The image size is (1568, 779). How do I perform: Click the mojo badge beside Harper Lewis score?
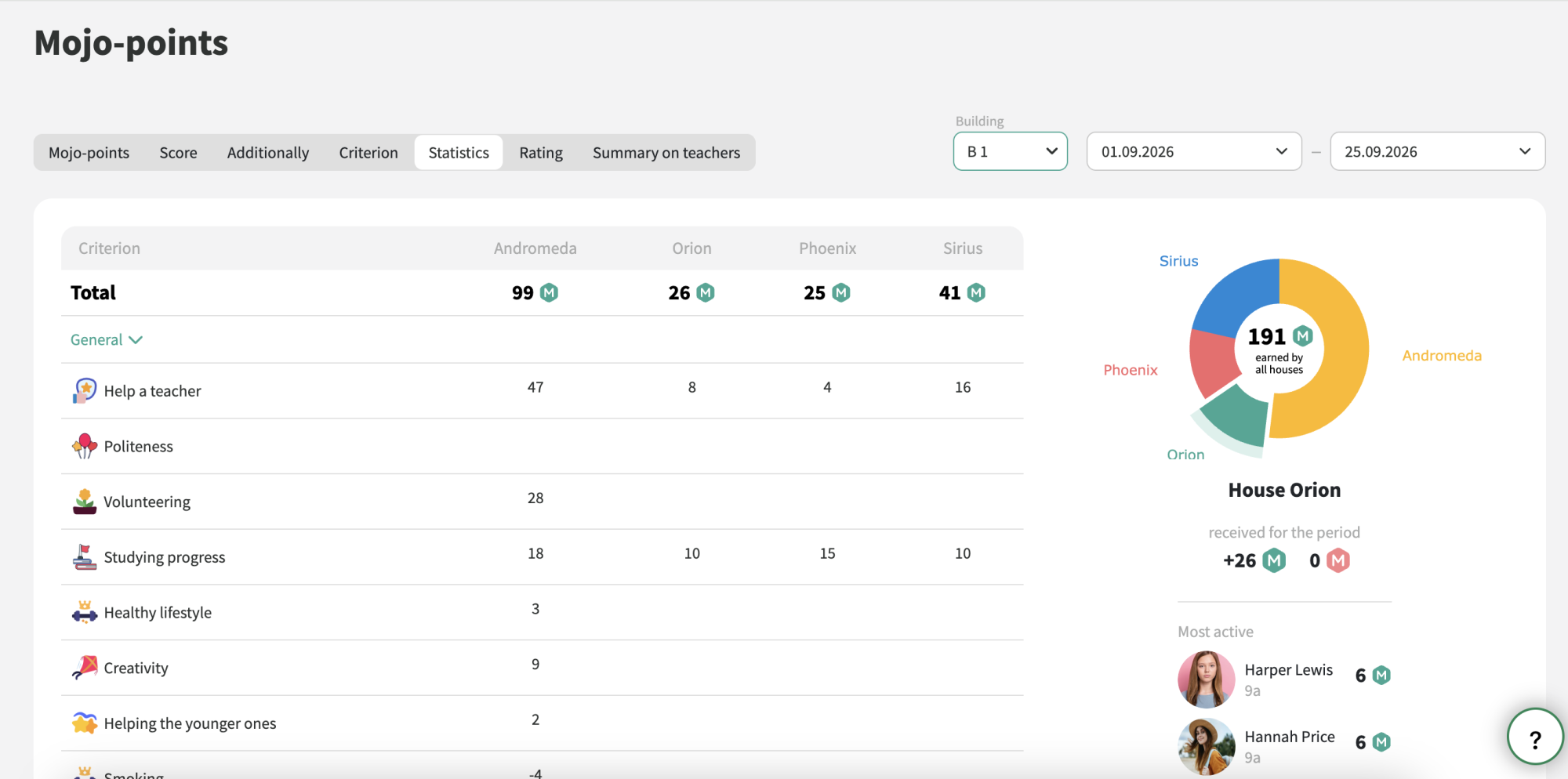pyautogui.click(x=1381, y=676)
